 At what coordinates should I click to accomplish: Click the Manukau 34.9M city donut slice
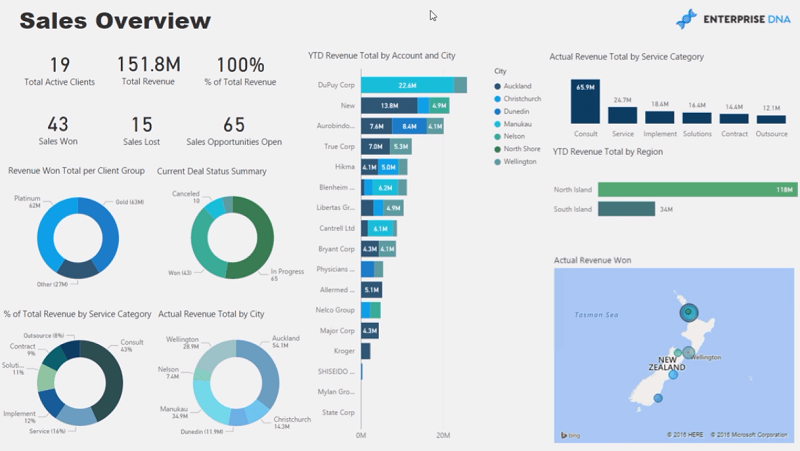point(206,403)
